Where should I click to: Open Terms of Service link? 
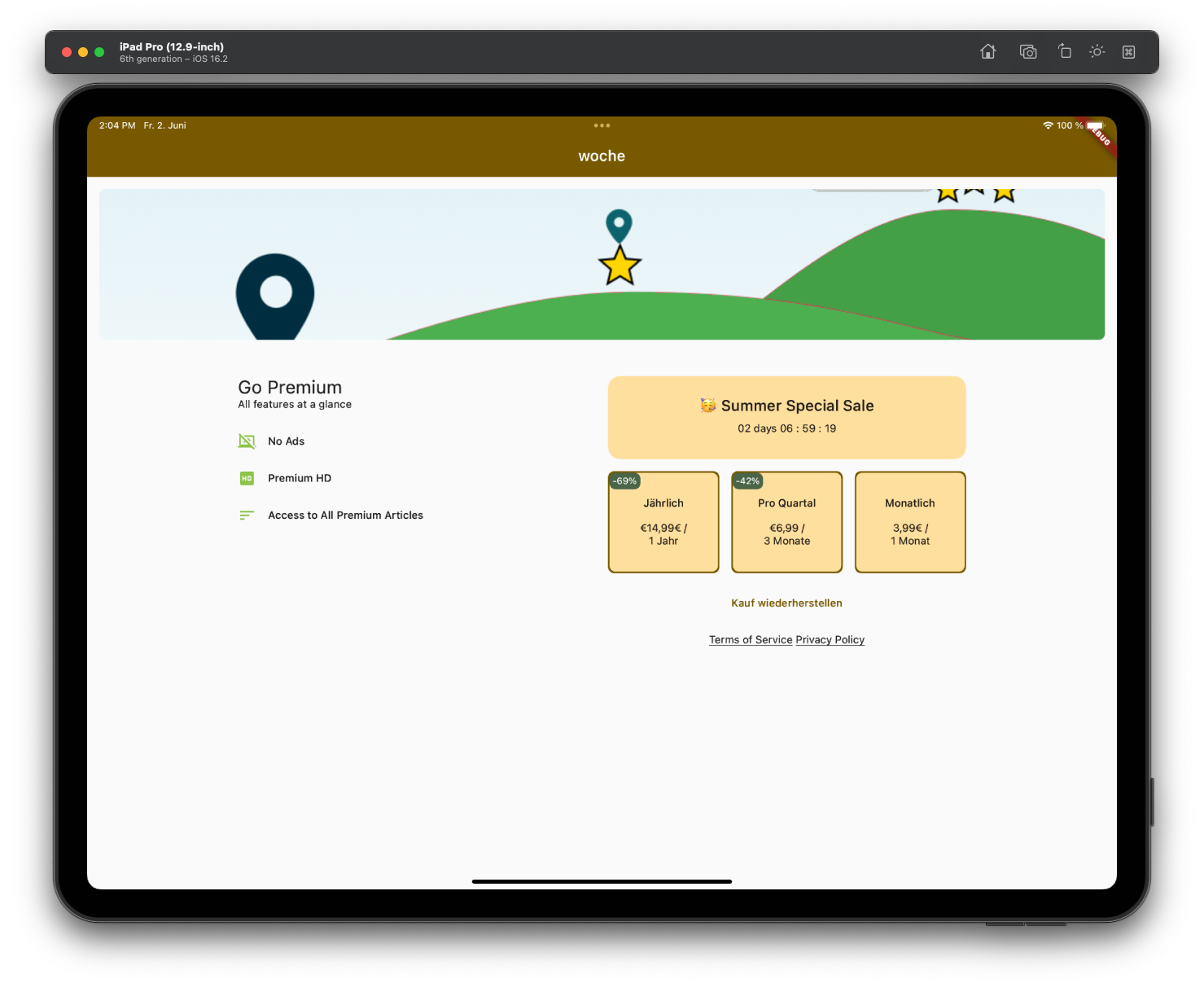click(751, 640)
